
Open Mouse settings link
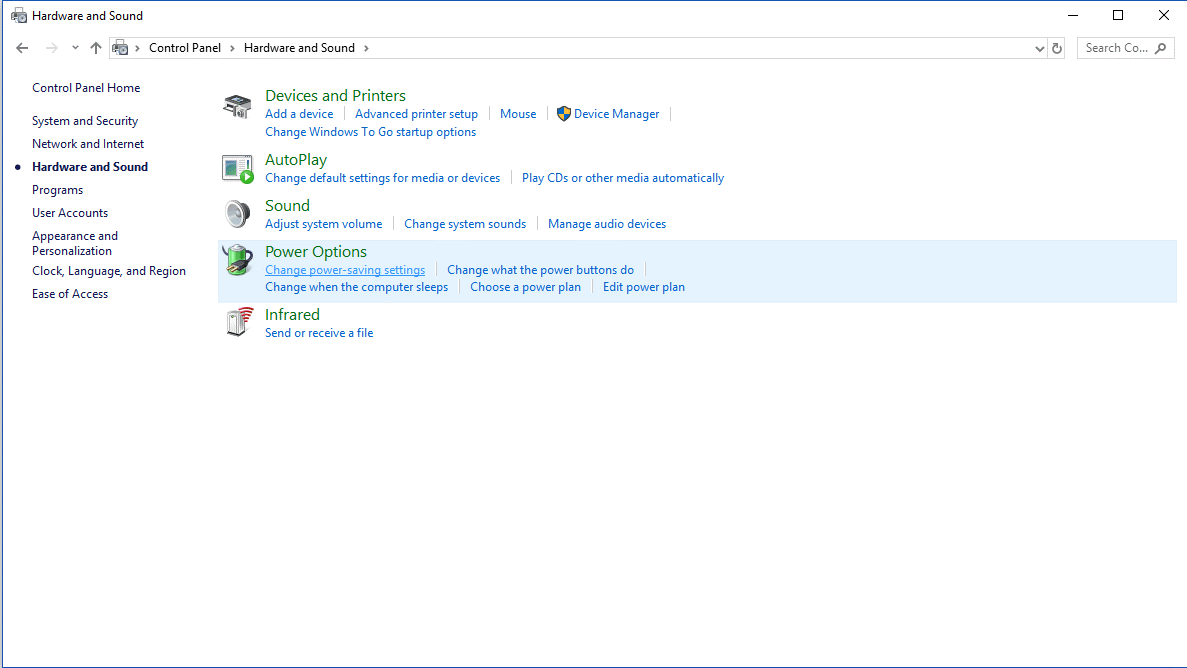pos(518,114)
